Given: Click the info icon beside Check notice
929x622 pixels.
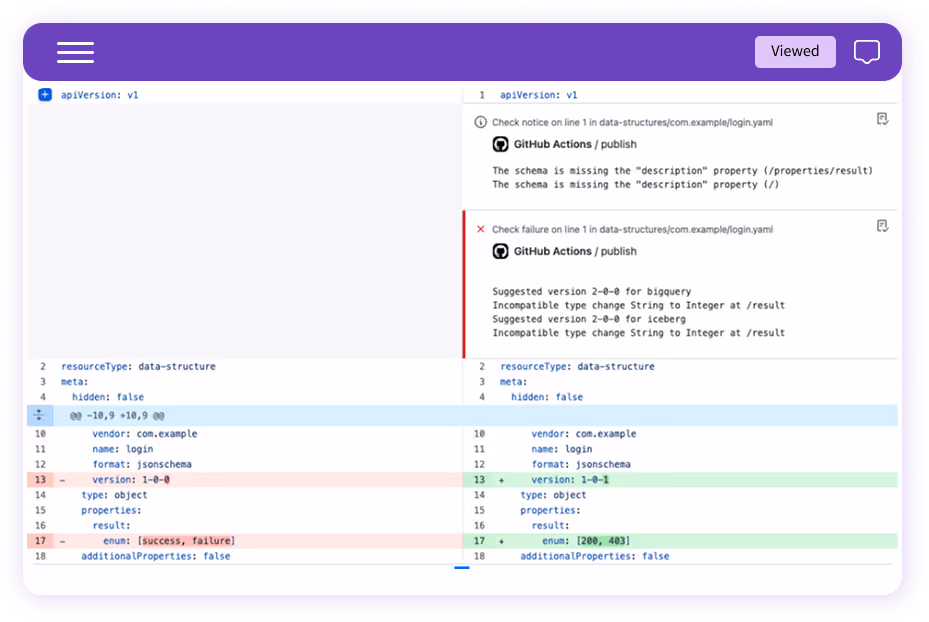Looking at the screenshot, I should click(x=480, y=122).
